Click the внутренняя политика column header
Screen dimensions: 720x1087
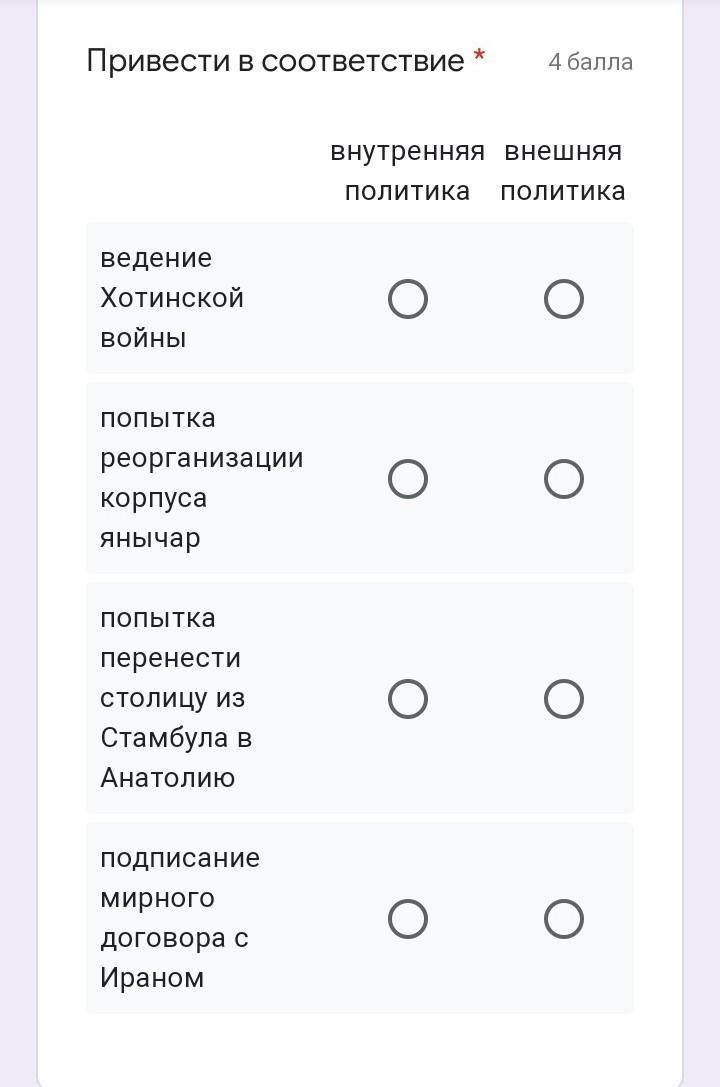coord(407,171)
